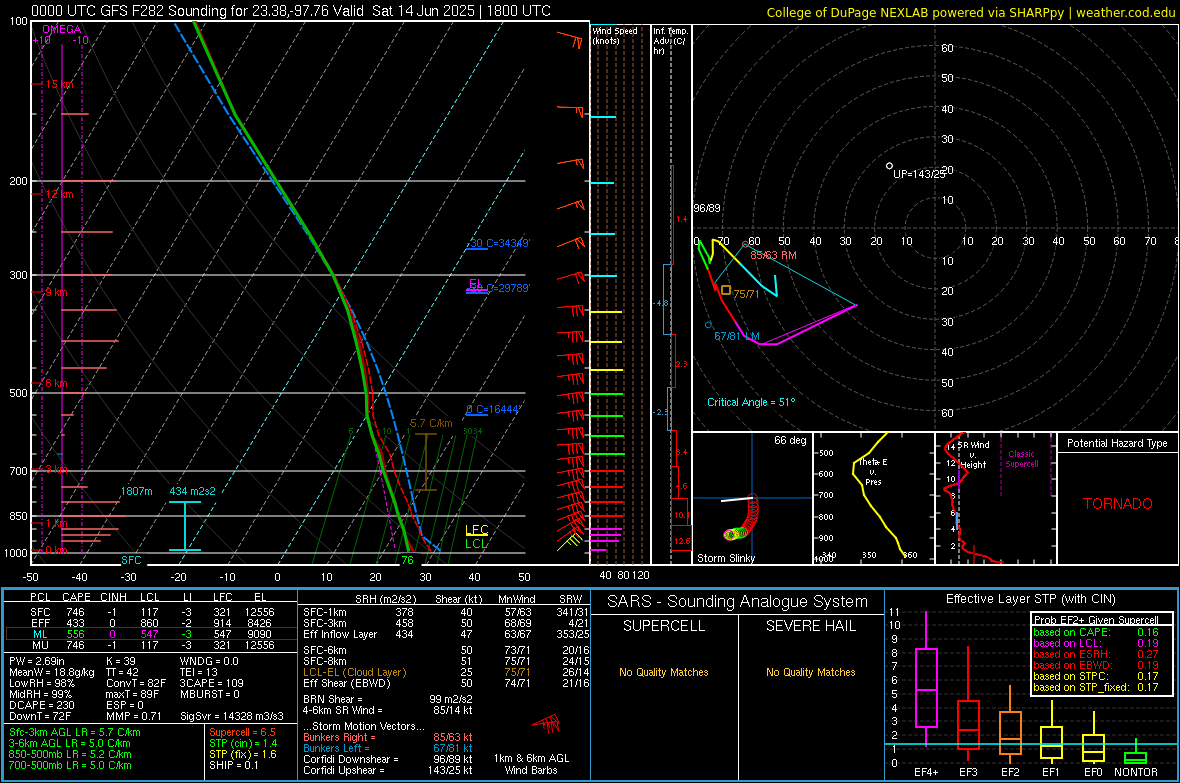Click the DCAPE = 230 value

(x=41, y=705)
